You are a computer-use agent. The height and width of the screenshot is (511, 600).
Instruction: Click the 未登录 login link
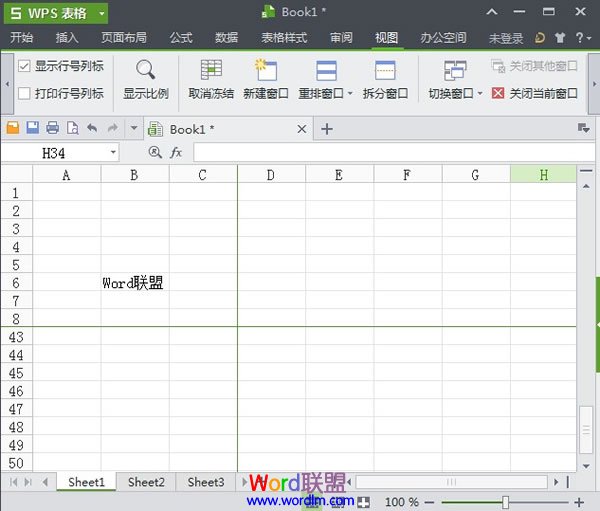[505, 38]
